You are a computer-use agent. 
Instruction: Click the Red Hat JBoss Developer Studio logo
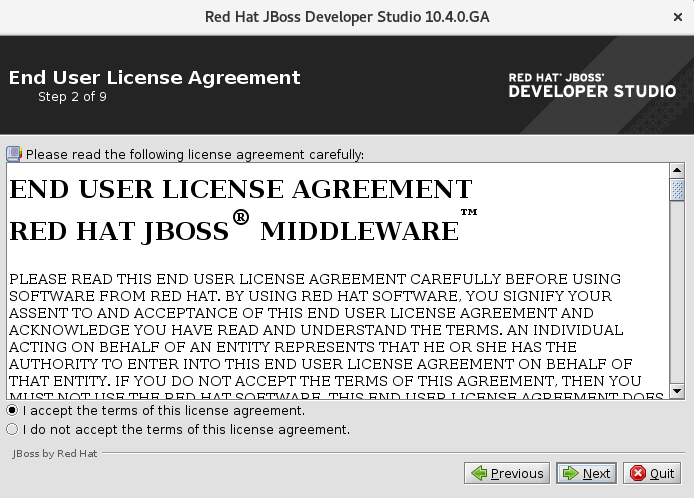click(592, 85)
